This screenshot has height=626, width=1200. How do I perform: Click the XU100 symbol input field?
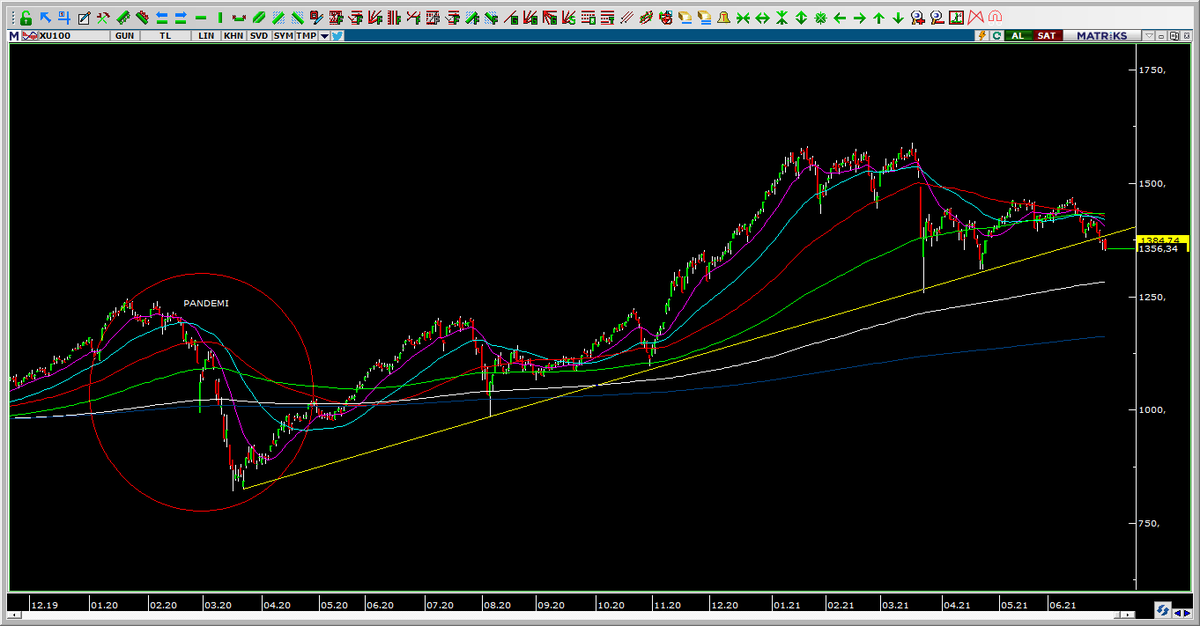pos(70,35)
